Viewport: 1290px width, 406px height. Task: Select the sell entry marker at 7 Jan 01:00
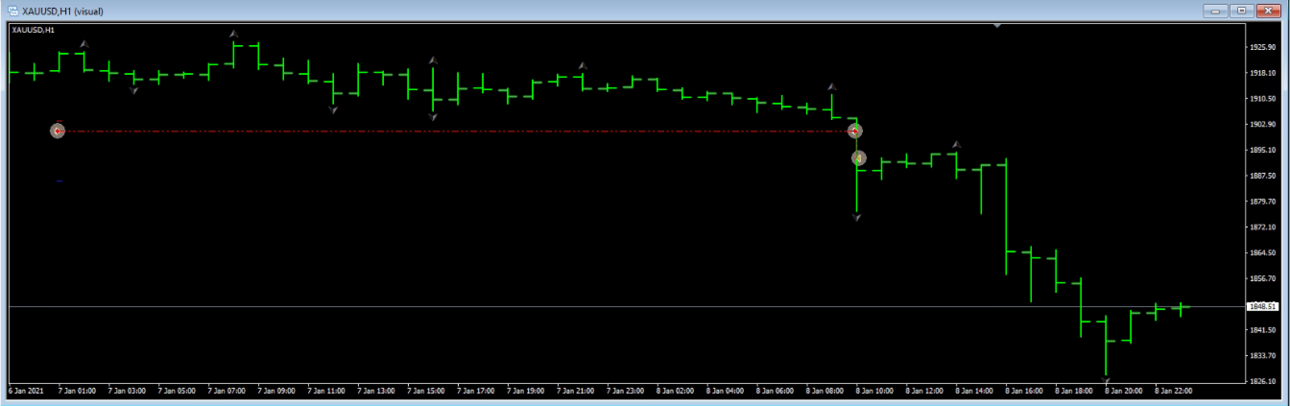[57, 130]
